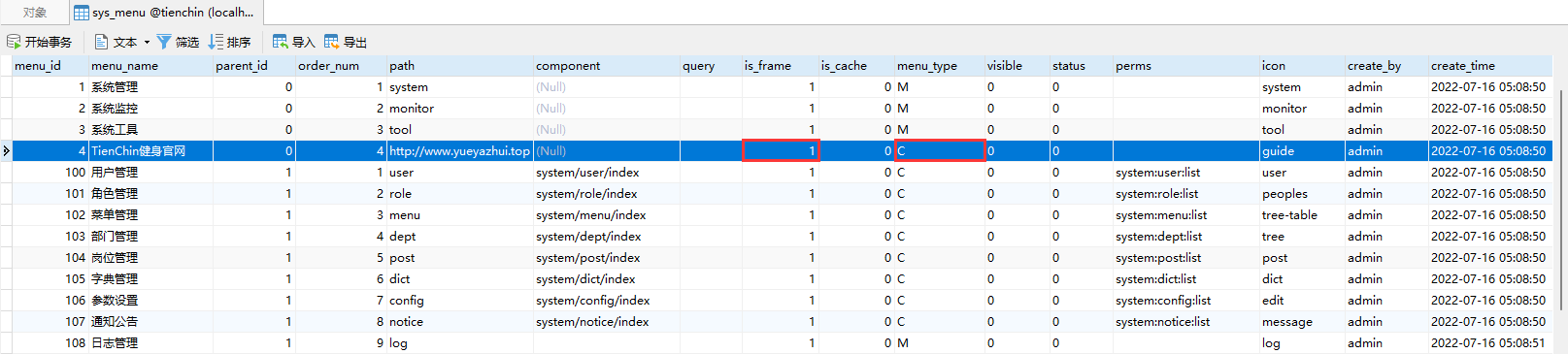Select the cell 'TienChin健身官网'
1568x354 pixels.
click(150, 151)
